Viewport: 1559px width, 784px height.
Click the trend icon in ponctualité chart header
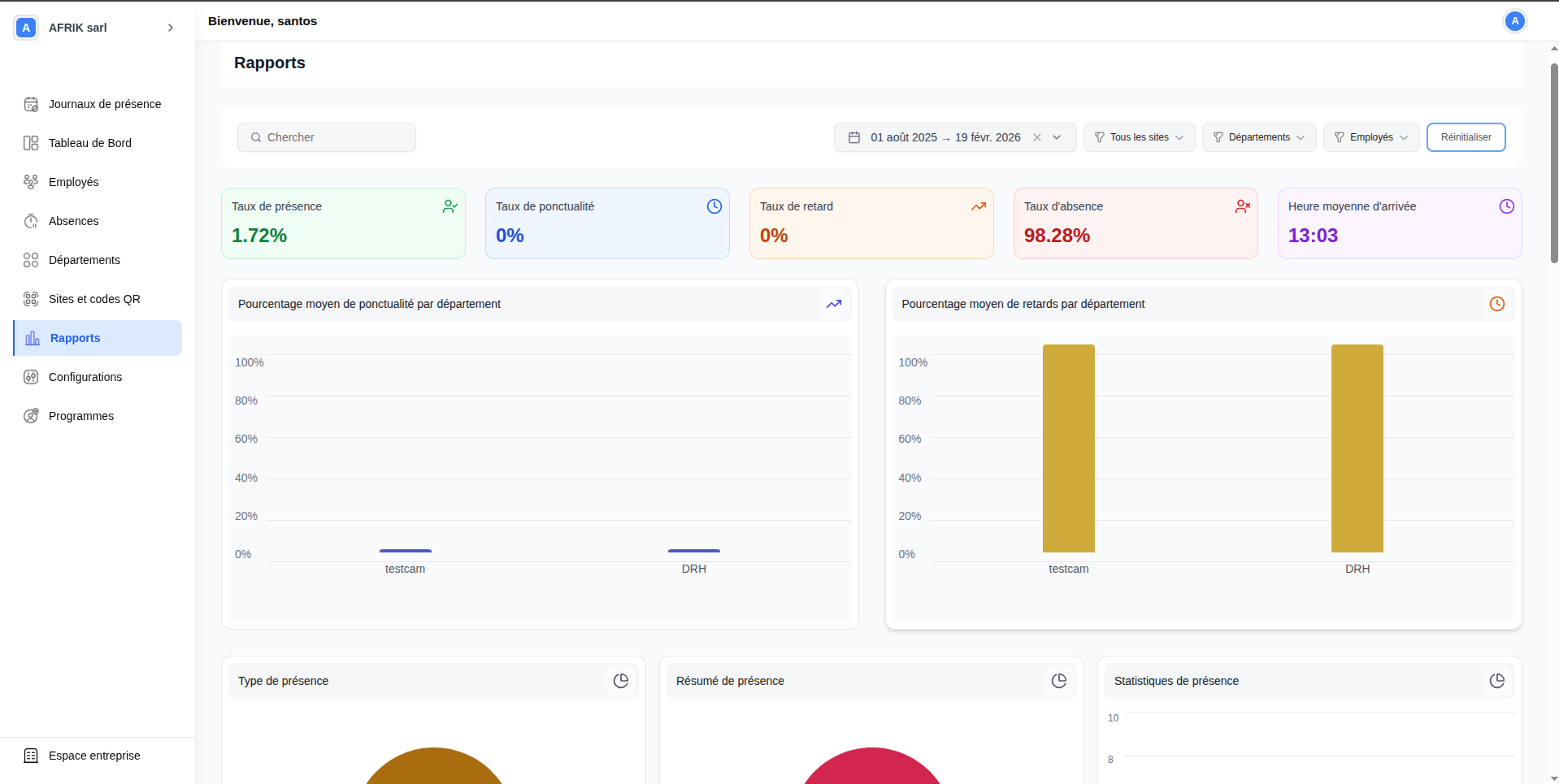click(834, 304)
